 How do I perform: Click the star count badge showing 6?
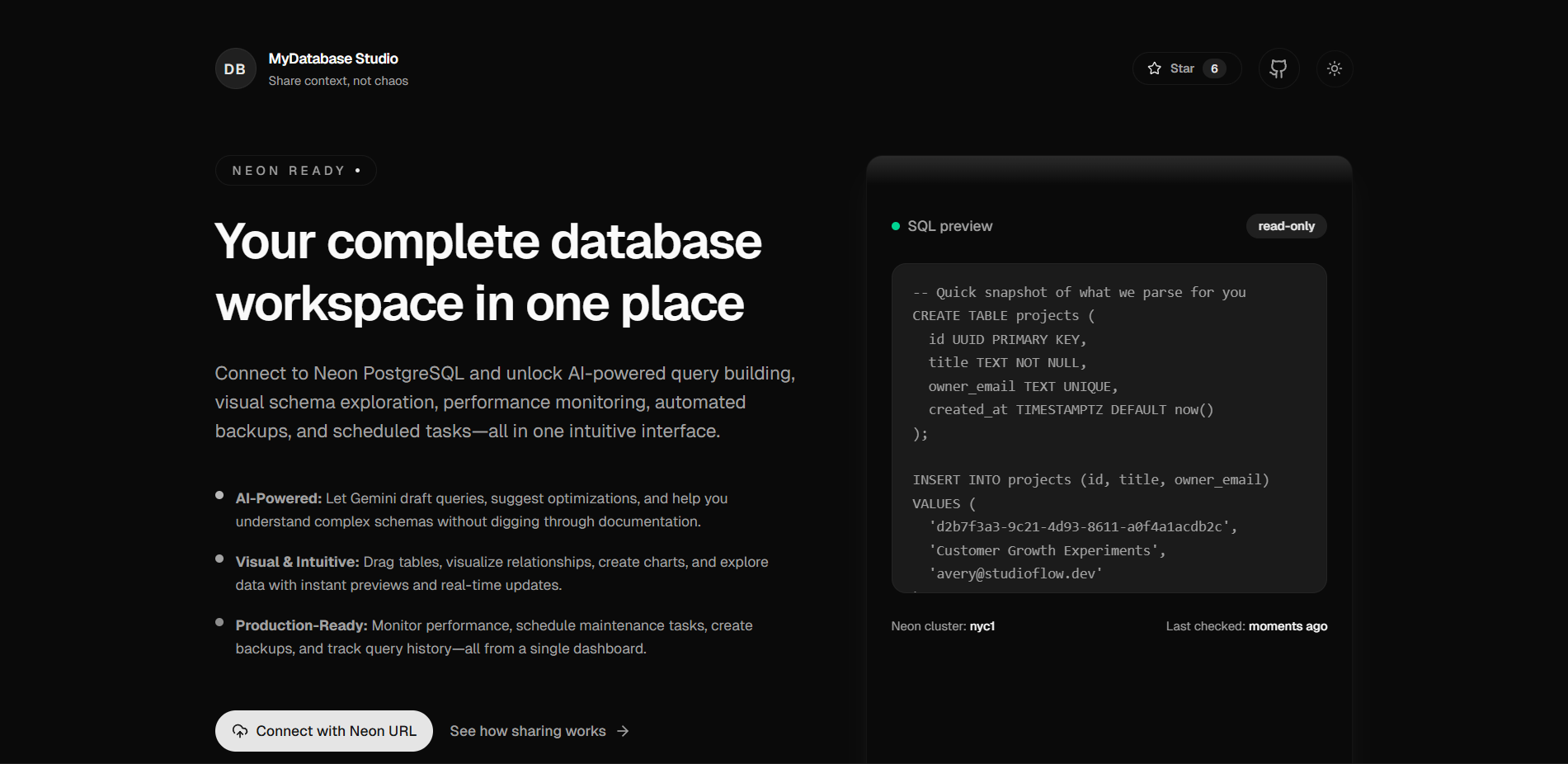point(1213,68)
